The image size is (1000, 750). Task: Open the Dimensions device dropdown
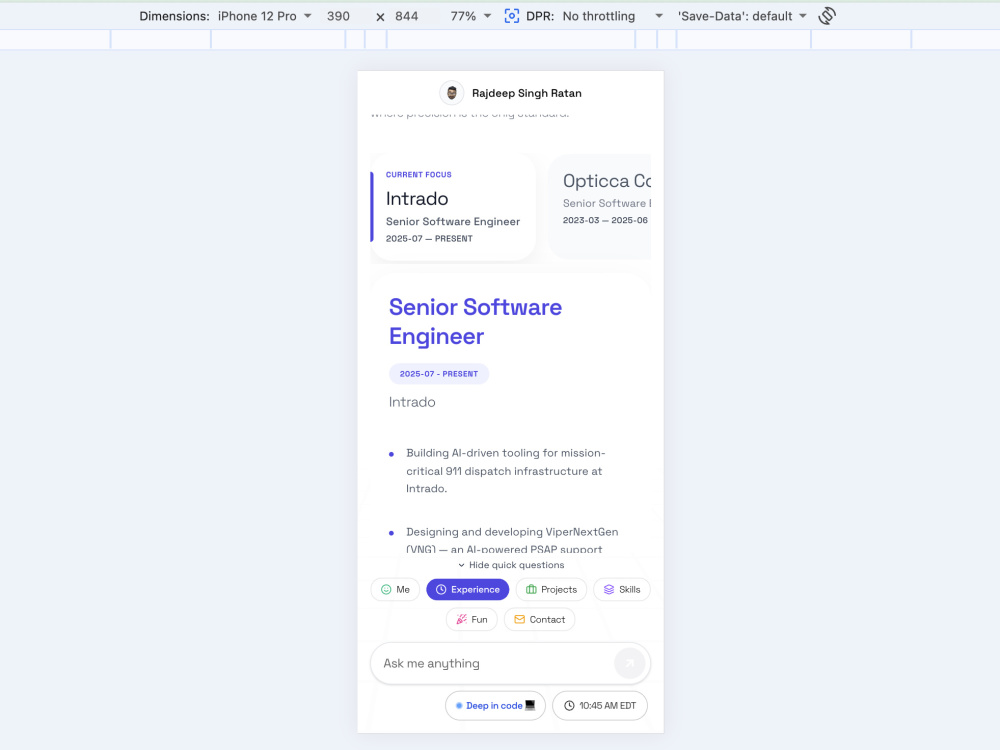(x=264, y=16)
